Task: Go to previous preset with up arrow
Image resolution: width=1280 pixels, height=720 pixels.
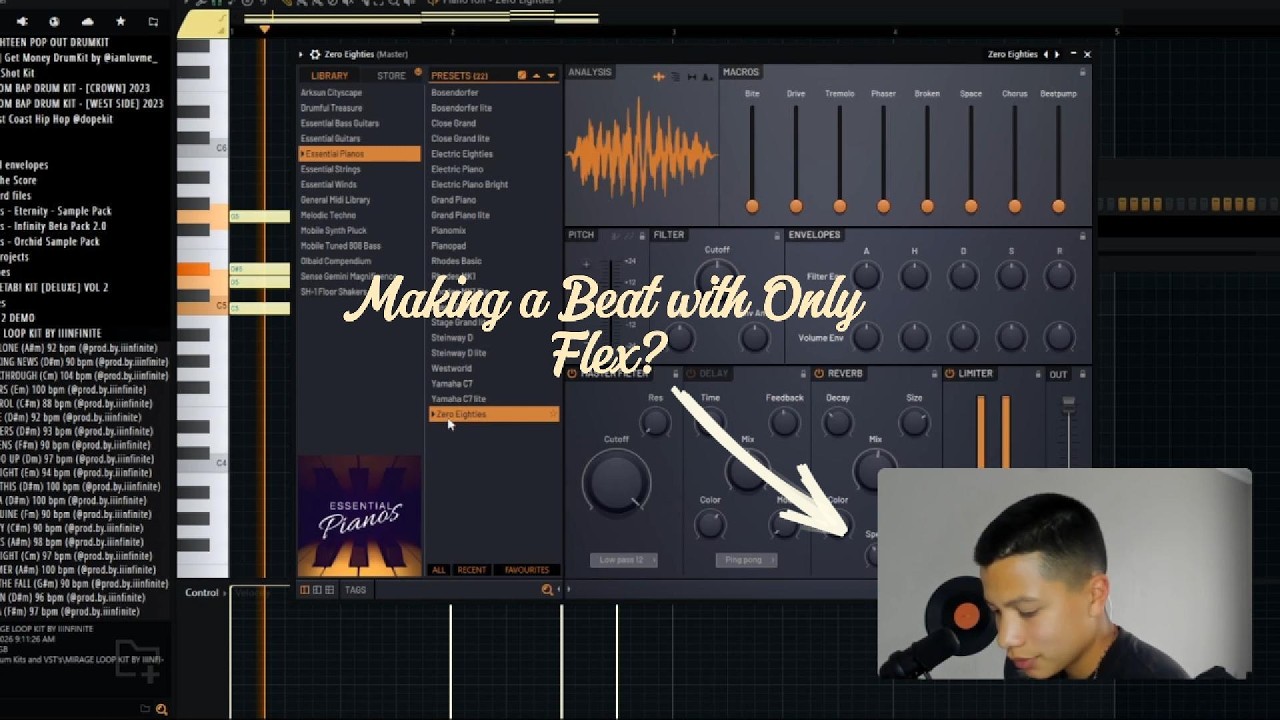Action: click(536, 76)
